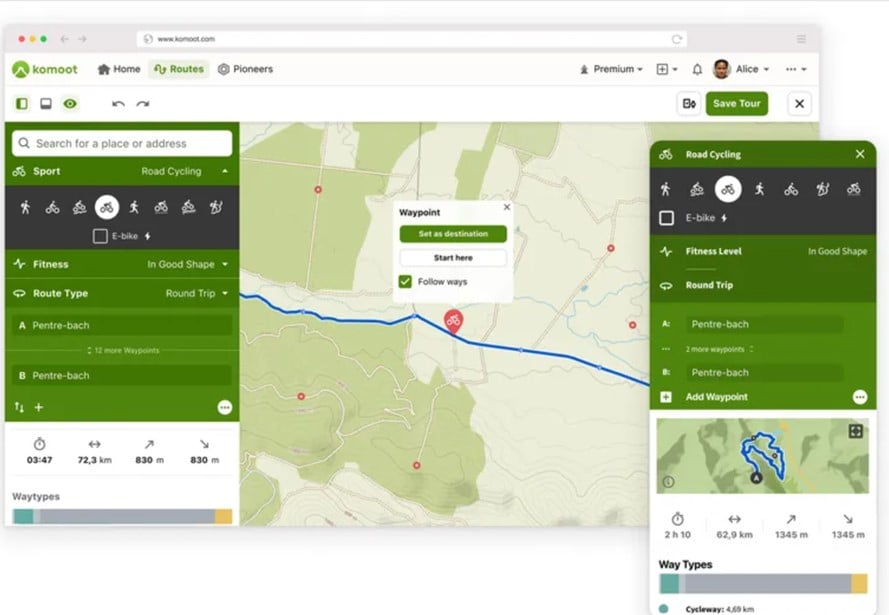Open the Route Type 'Round Trip' dropdown
This screenshot has width=889, height=615.
click(197, 293)
